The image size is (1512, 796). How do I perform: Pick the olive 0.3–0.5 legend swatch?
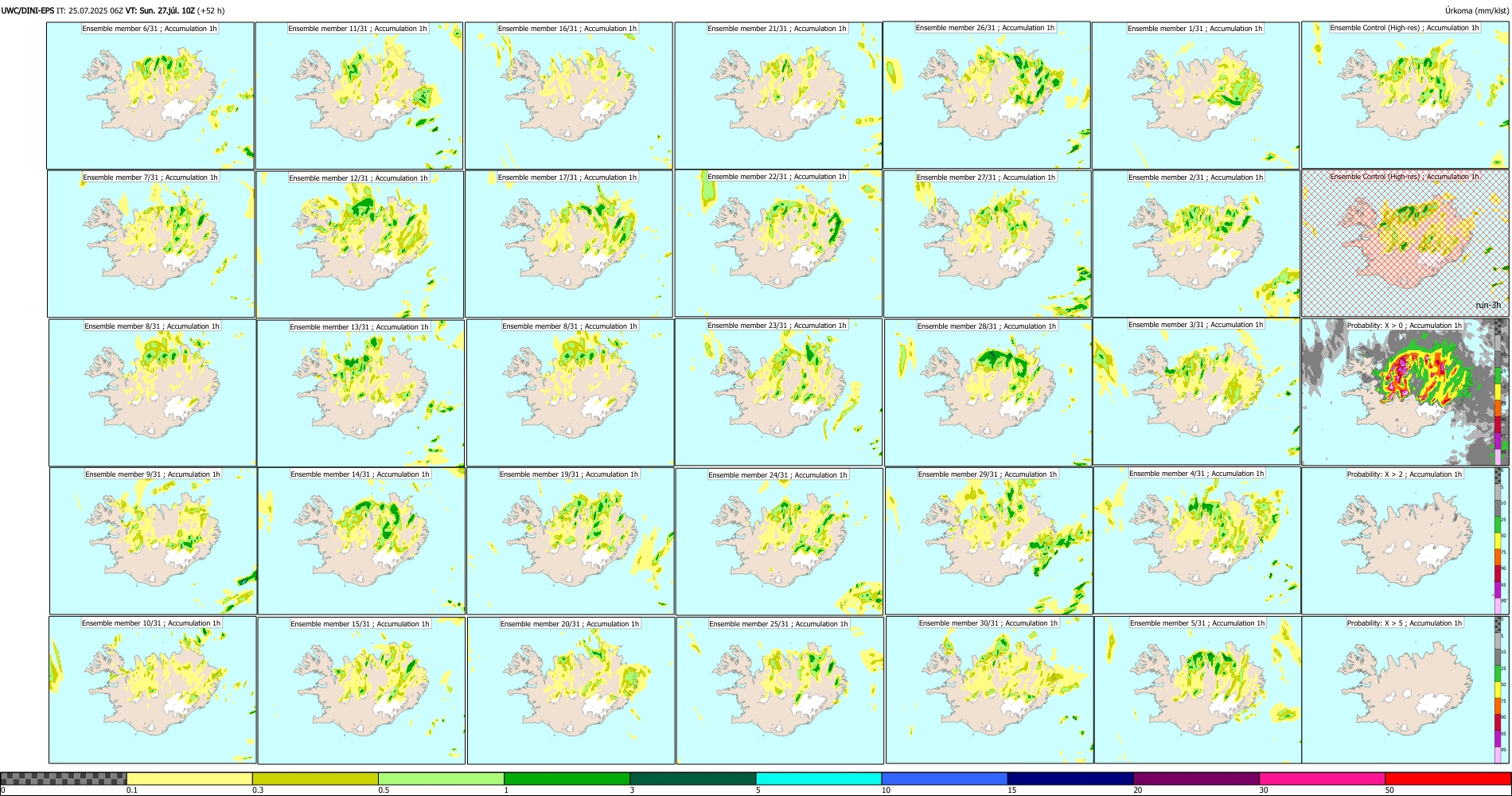[x=315, y=778]
